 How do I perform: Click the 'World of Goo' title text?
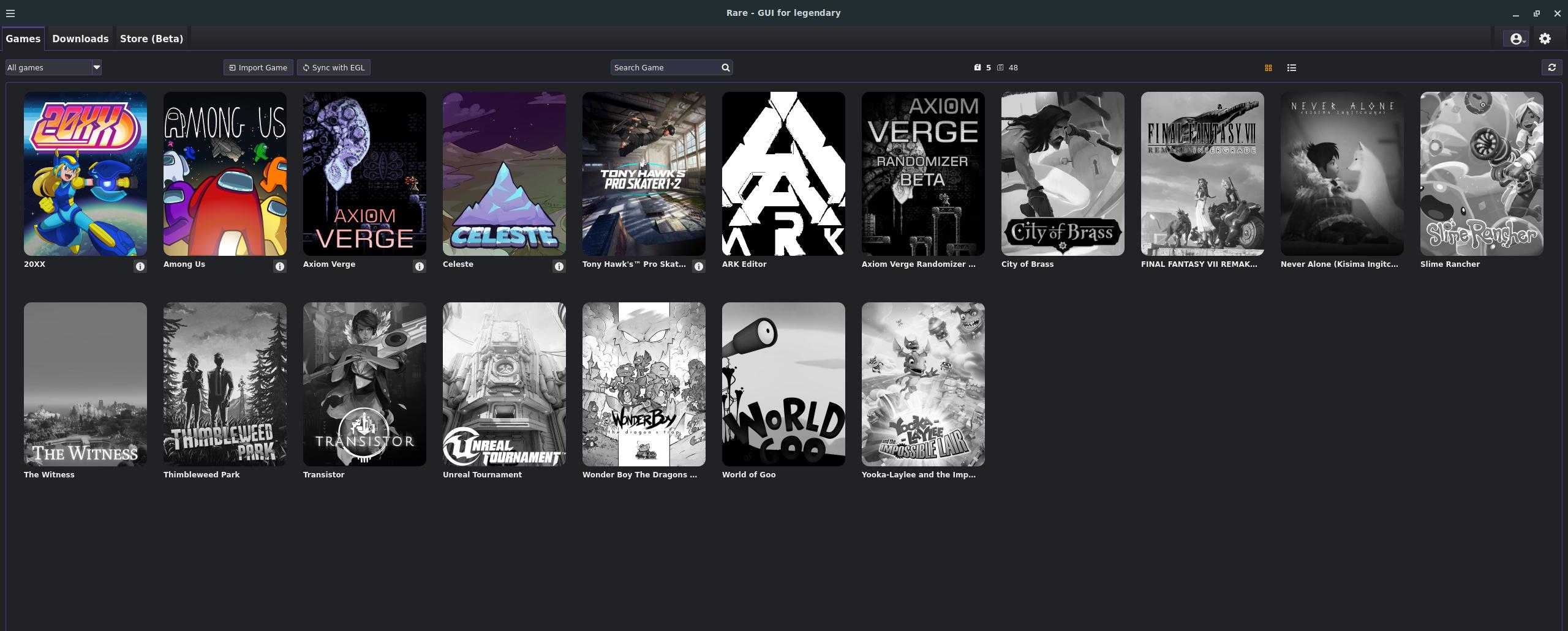748,475
